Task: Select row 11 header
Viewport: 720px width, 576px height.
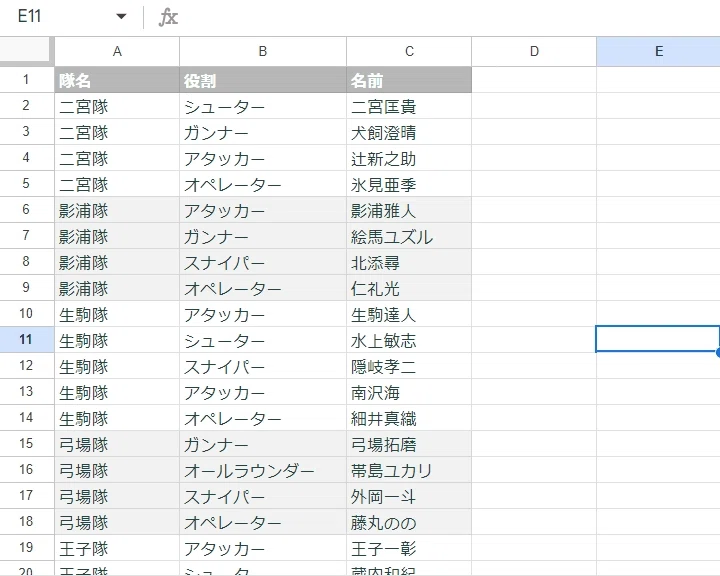Action: (x=26, y=339)
